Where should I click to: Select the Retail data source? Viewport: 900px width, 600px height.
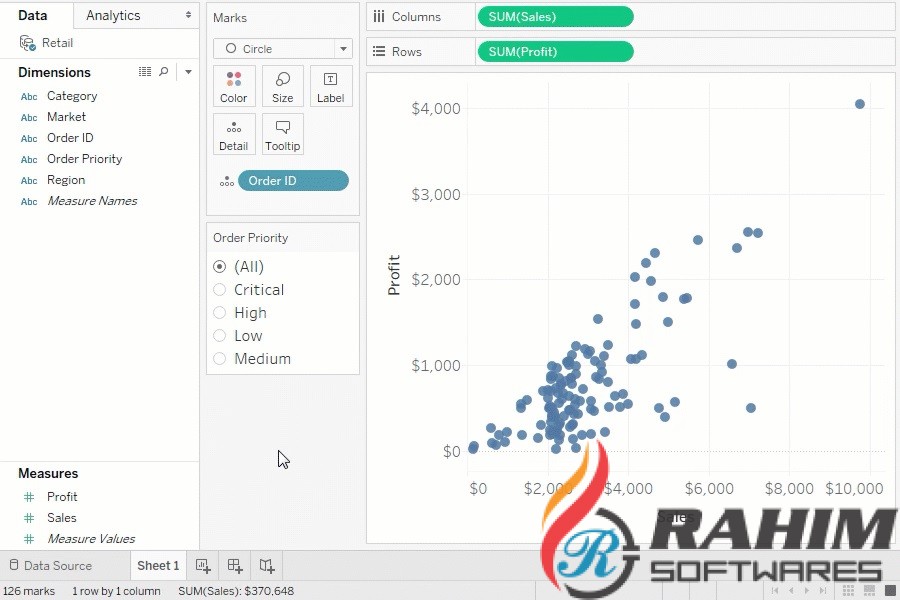pyautogui.click(x=57, y=43)
